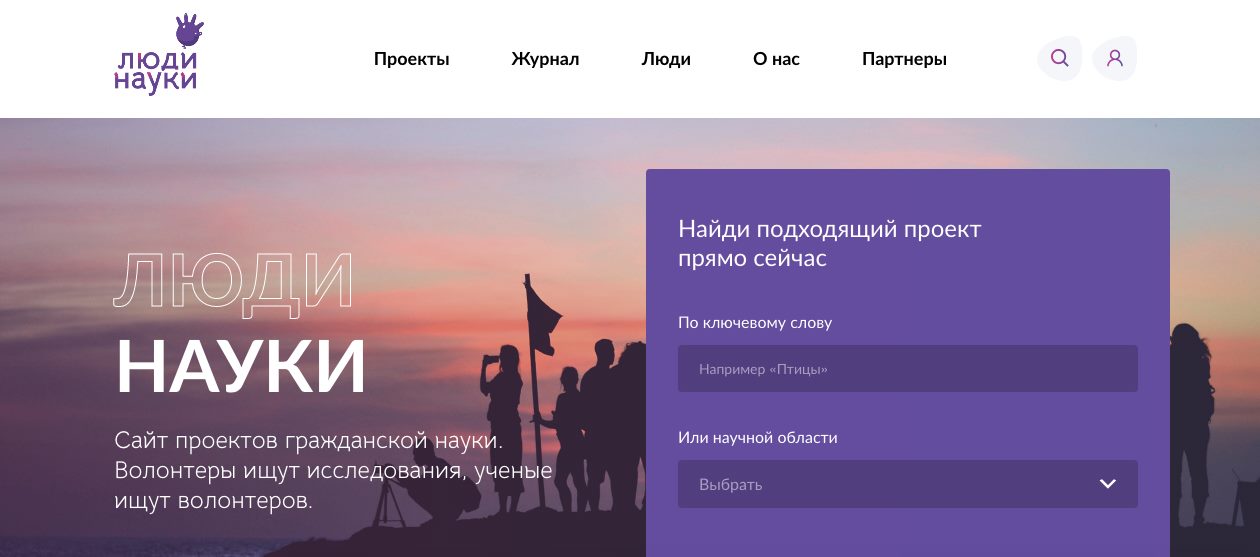Open the search magnifier icon
Viewport: 1260px width, 557px height.
1060,58
